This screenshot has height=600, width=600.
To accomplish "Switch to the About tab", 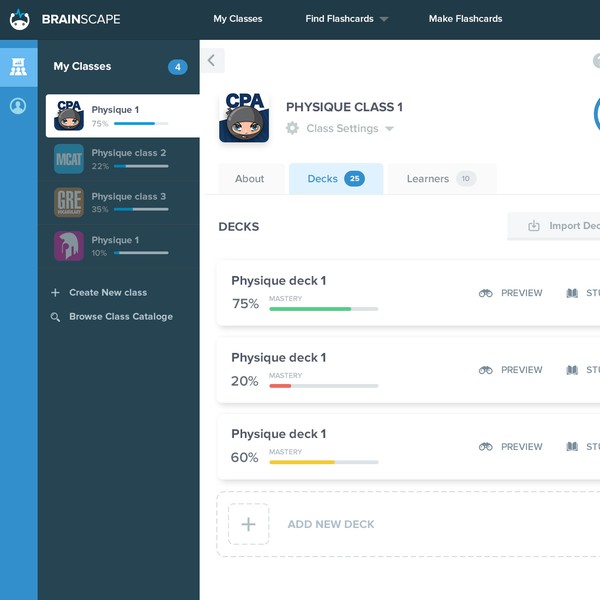I will (x=250, y=179).
